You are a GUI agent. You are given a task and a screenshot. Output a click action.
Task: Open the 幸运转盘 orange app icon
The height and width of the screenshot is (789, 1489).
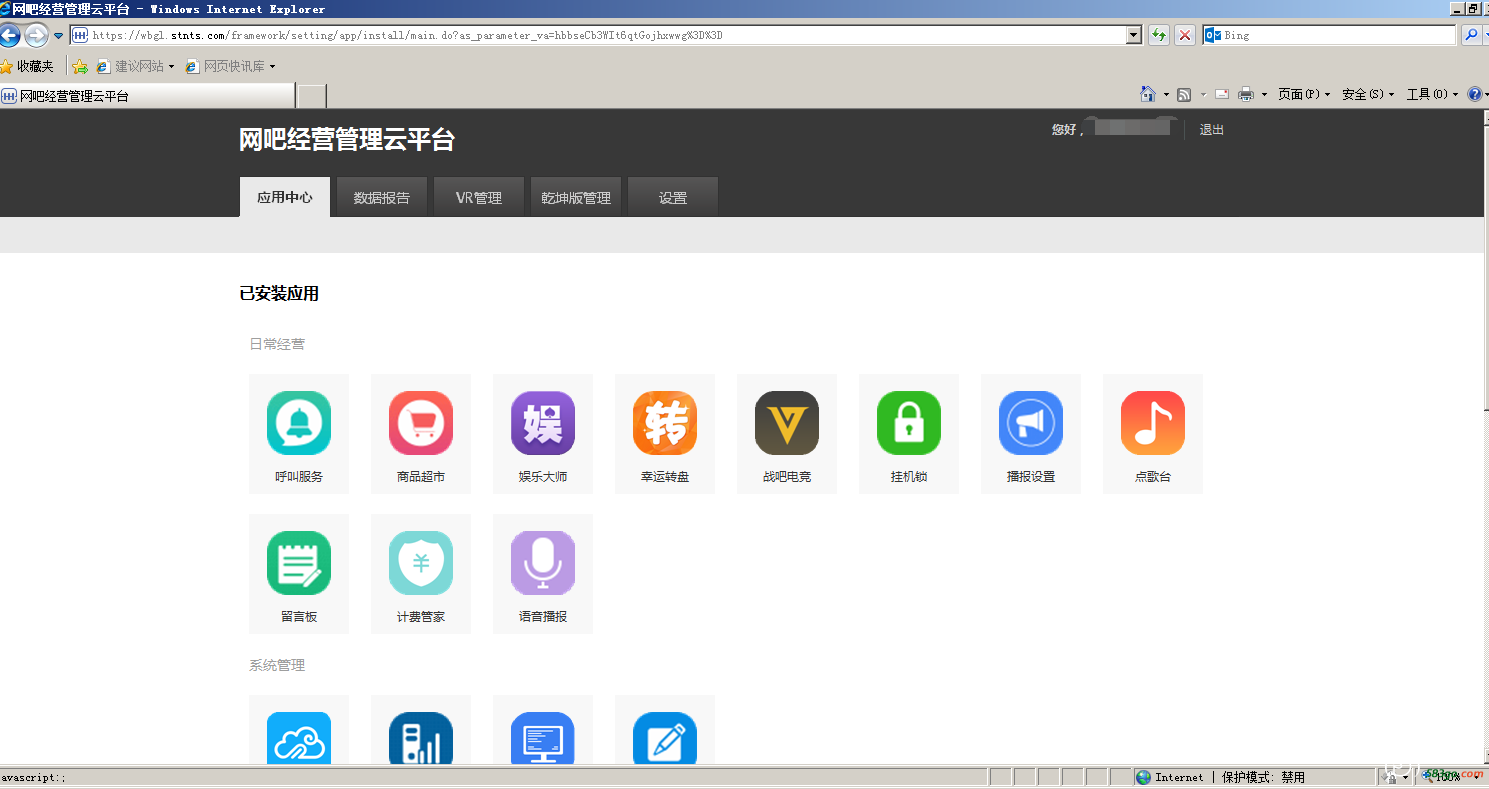tap(665, 423)
